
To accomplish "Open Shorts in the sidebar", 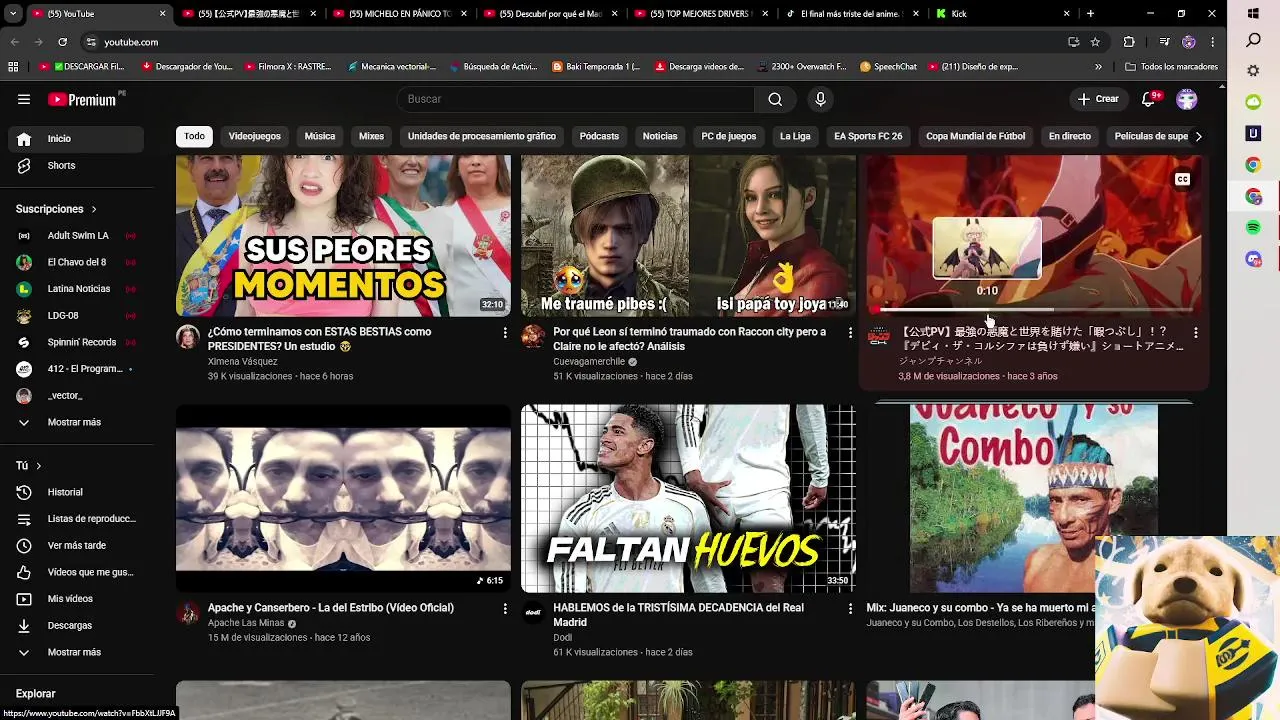I will [76, 166].
